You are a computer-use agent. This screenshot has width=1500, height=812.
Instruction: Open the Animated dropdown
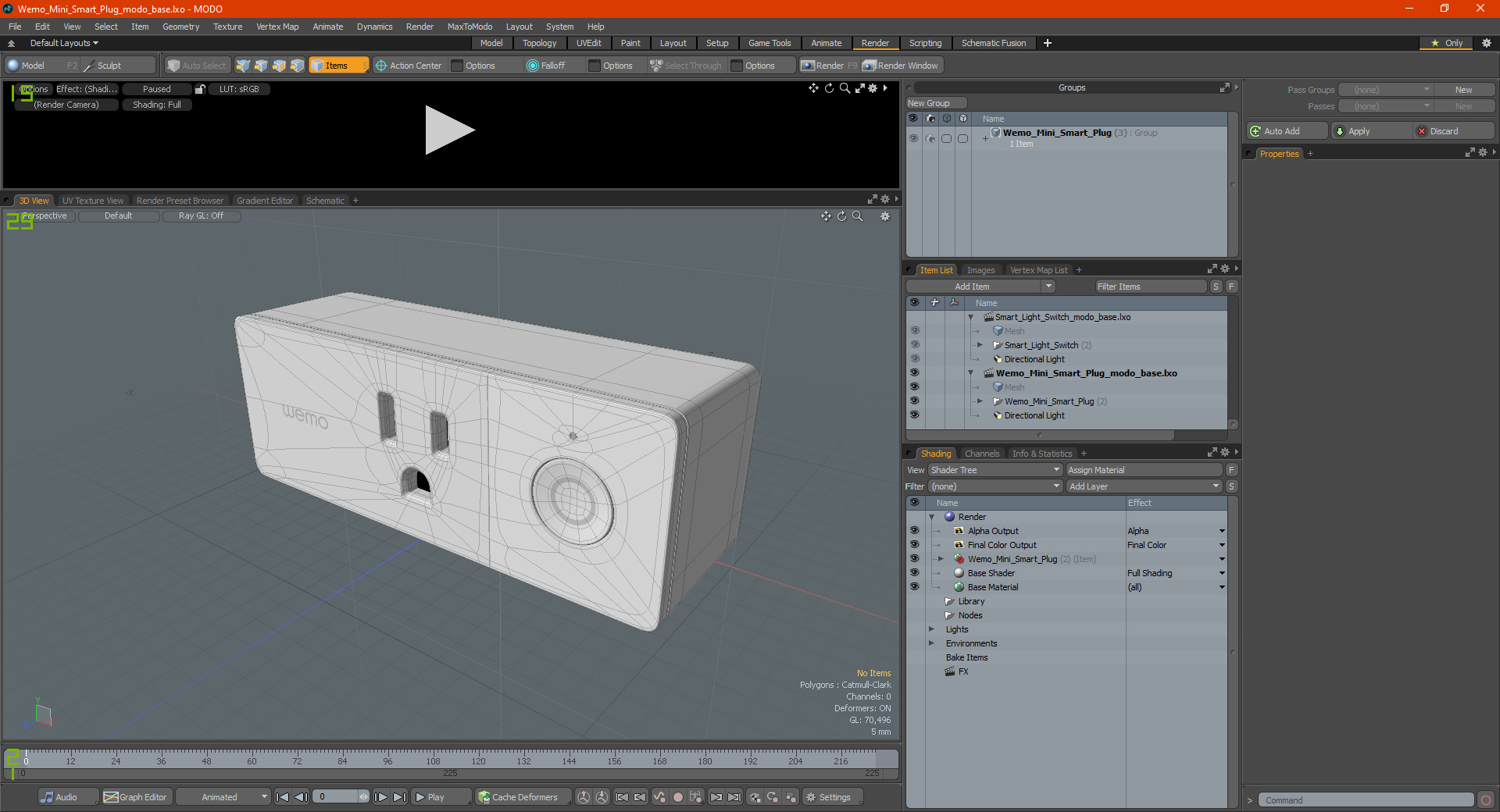pyautogui.click(x=223, y=797)
